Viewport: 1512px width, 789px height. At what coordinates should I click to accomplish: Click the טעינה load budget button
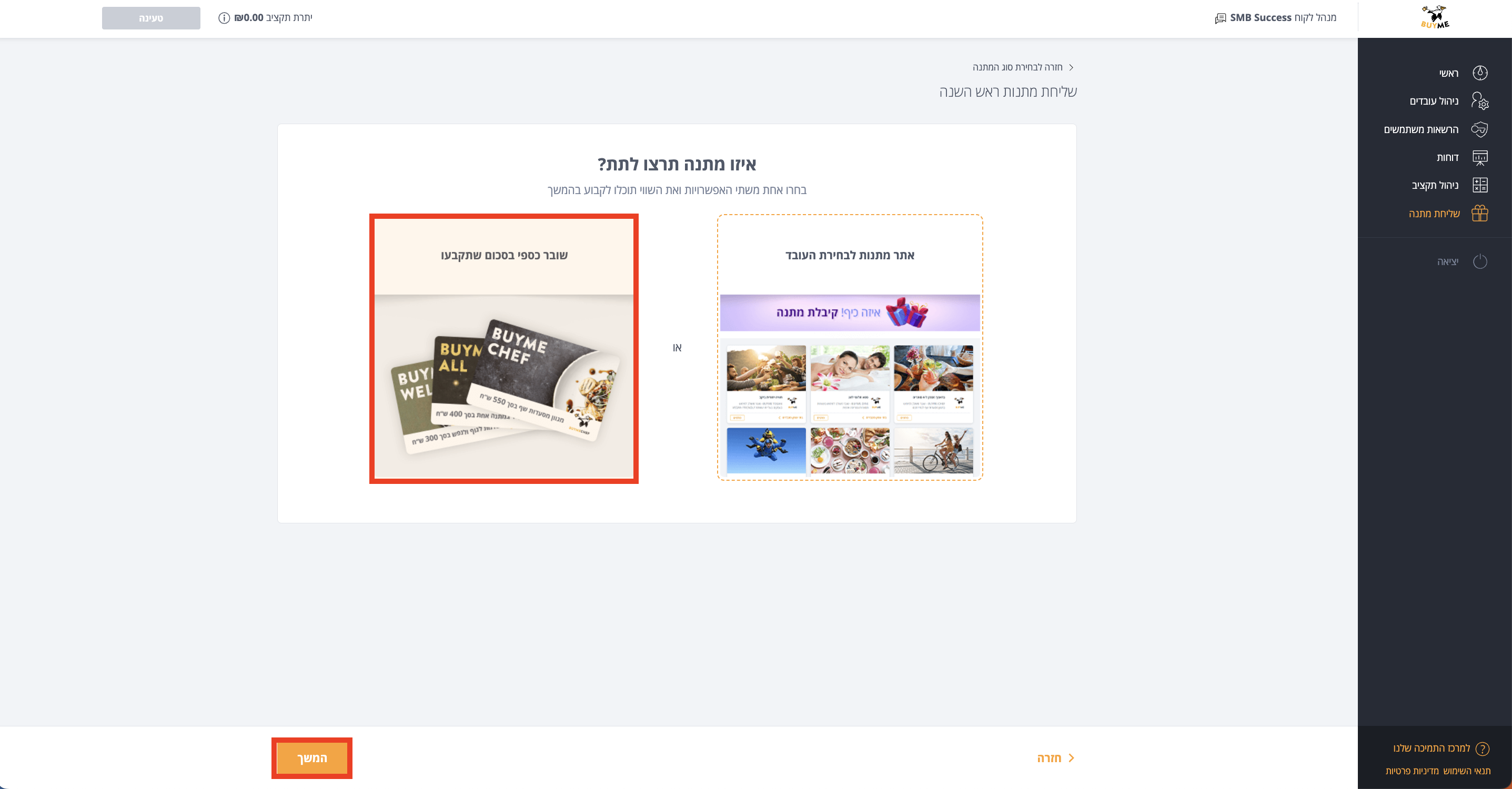coord(151,18)
